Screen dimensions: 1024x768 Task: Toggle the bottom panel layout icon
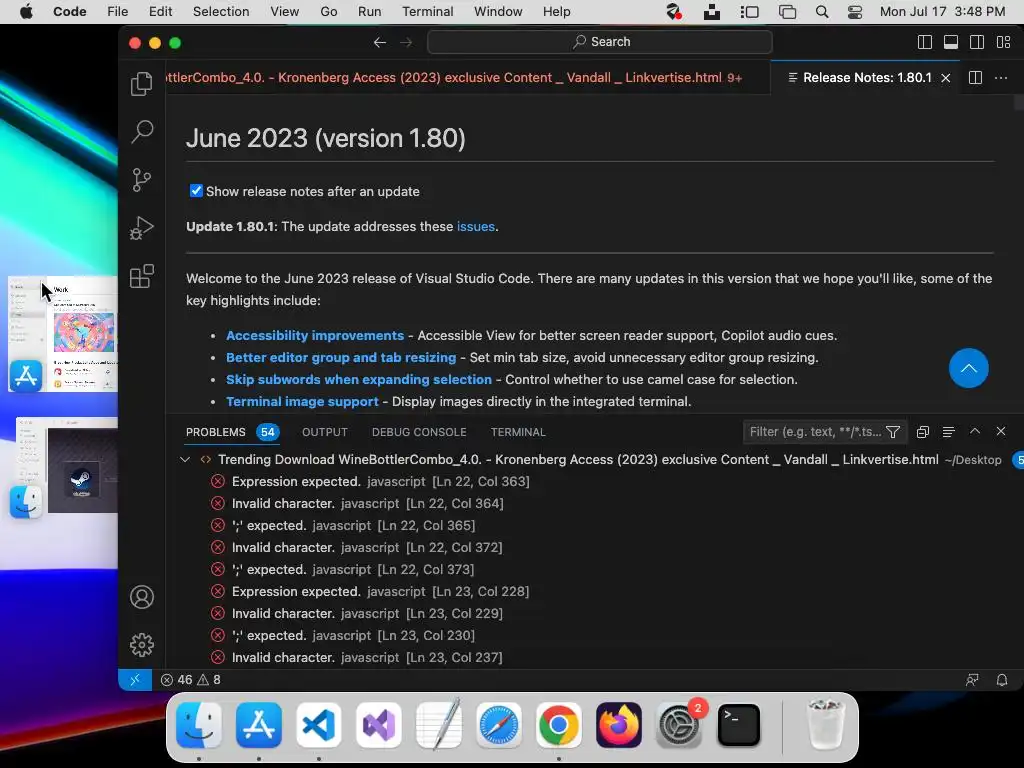click(x=951, y=42)
